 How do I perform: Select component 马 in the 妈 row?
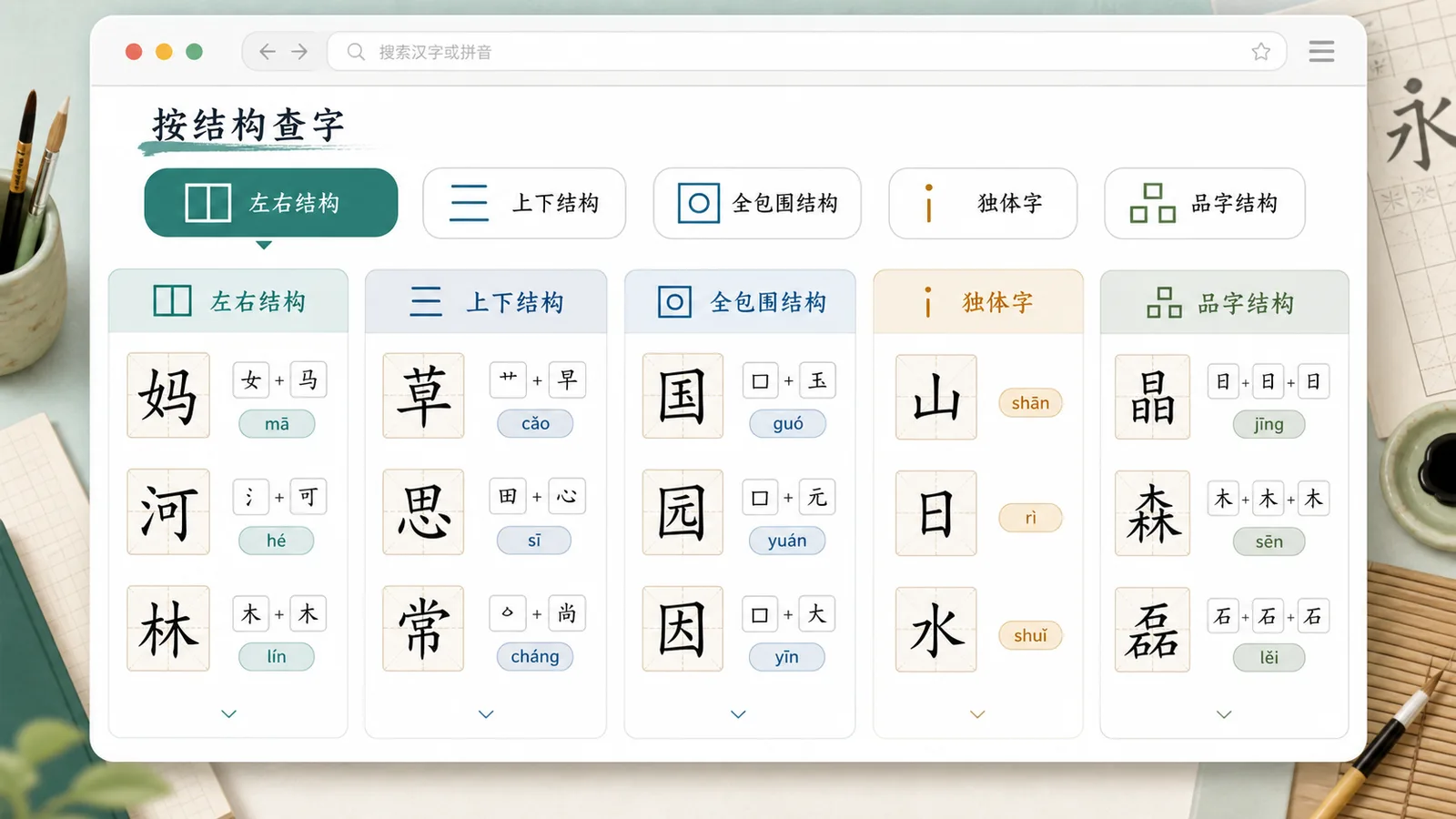coord(308,379)
